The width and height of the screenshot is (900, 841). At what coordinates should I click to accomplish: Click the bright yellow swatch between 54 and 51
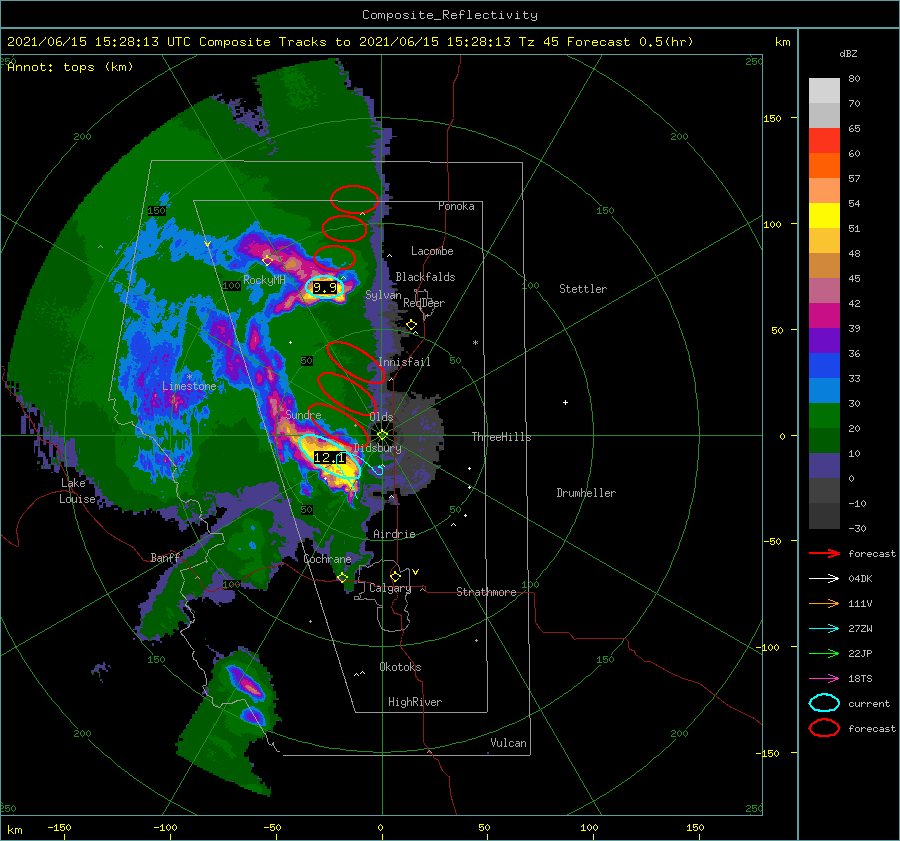pos(824,216)
